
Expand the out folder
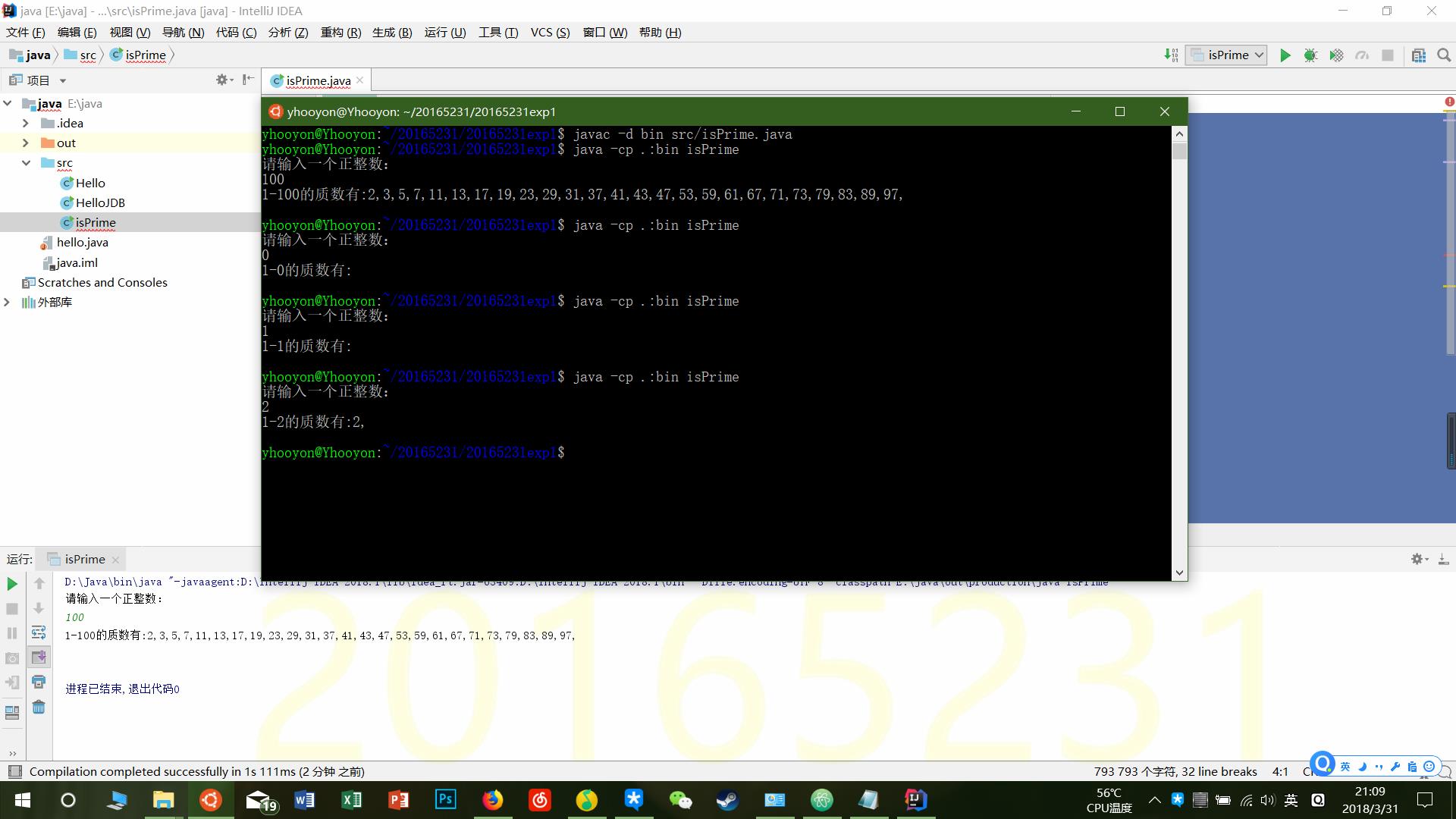tap(26, 143)
